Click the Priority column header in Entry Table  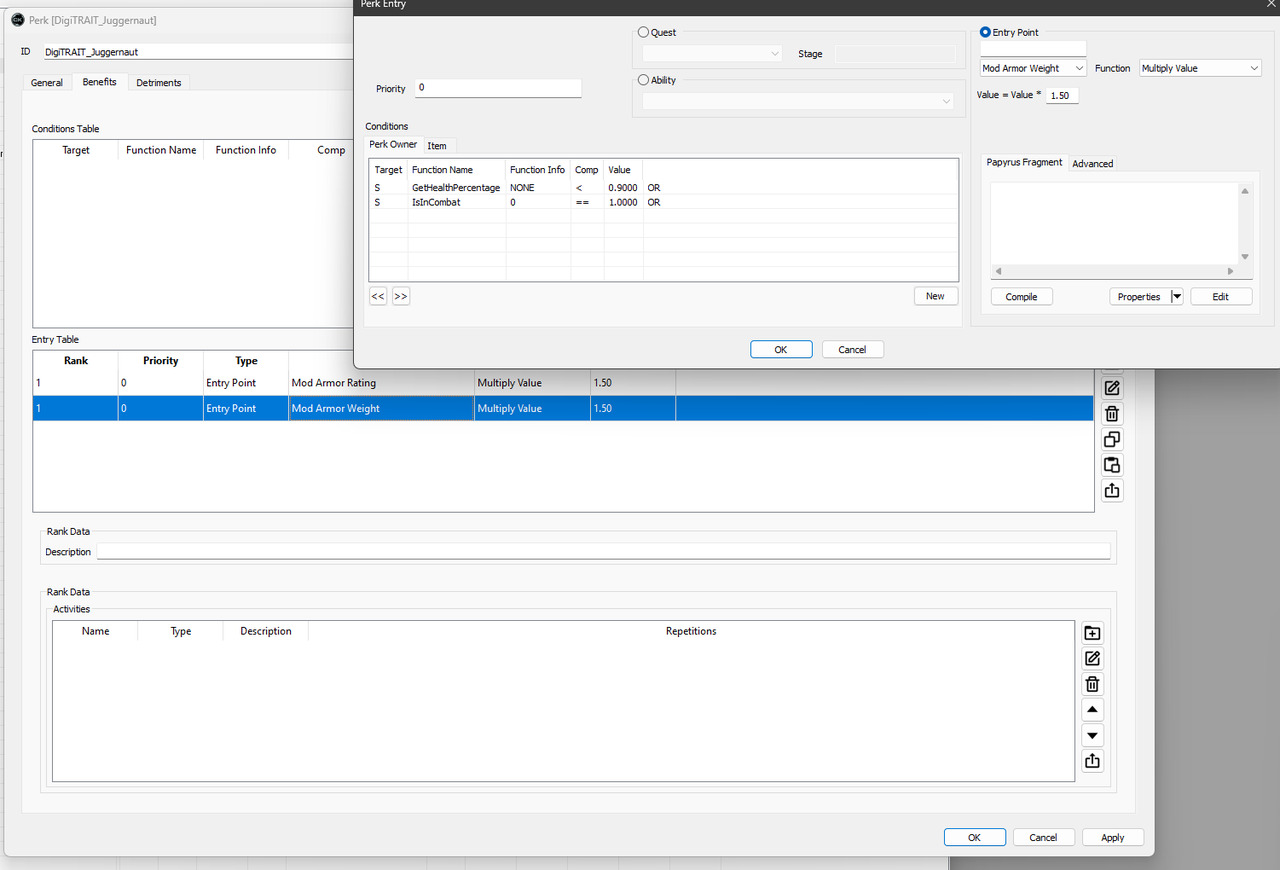161,361
